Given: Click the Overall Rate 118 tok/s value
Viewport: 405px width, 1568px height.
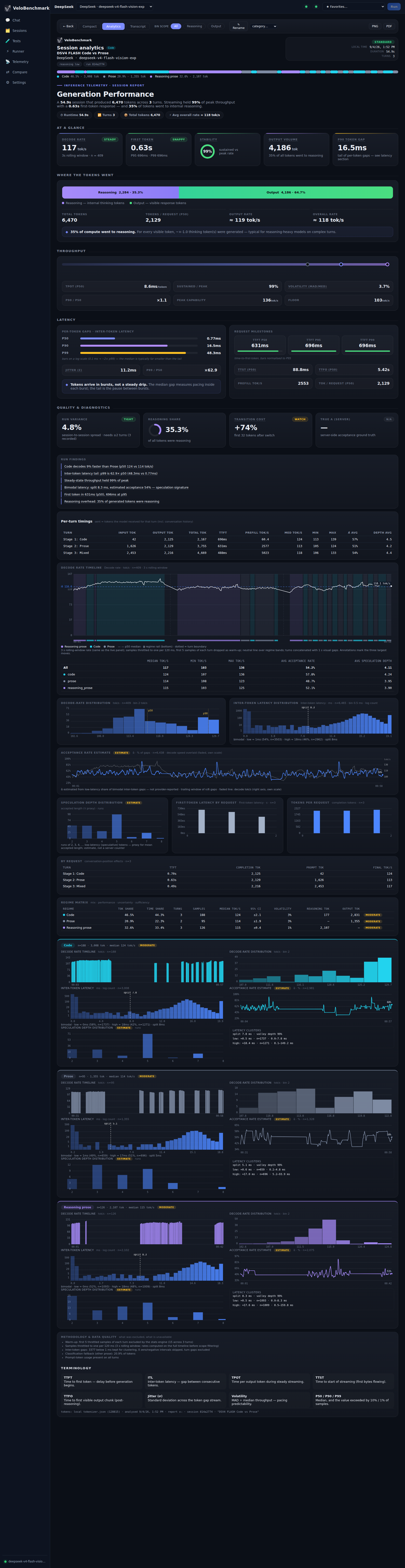Looking at the screenshot, I should (328, 220).
